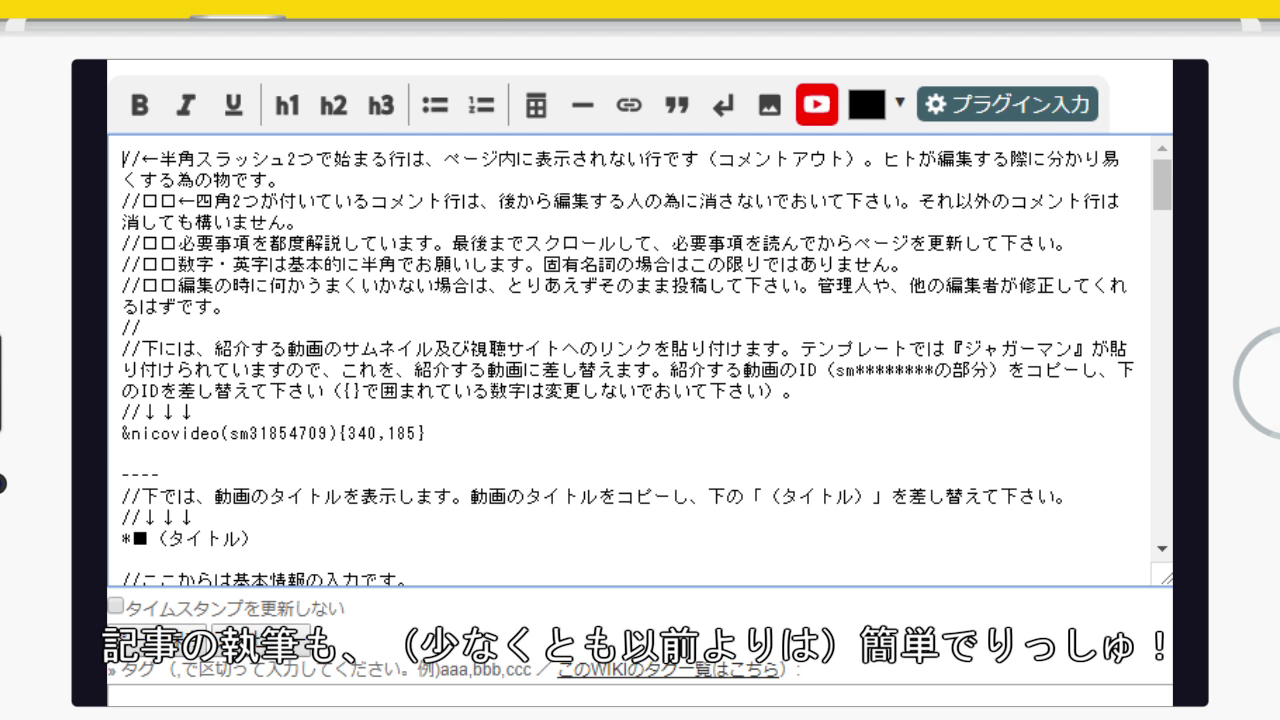The image size is (1280, 720).
Task: Insert a line break with the arrow icon
Action: (x=722, y=104)
